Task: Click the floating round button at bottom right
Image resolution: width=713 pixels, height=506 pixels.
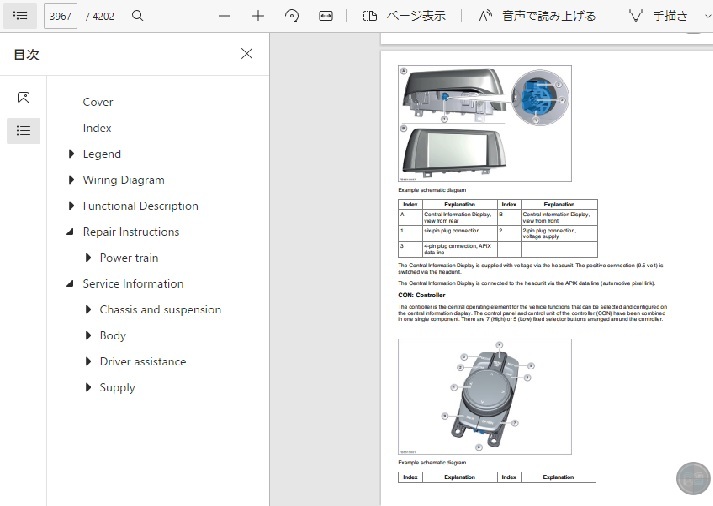Action: (693, 478)
